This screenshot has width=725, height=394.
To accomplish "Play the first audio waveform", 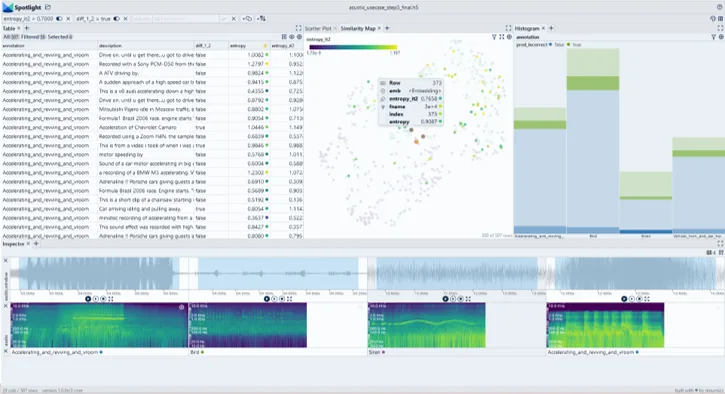I will tap(88, 299).
